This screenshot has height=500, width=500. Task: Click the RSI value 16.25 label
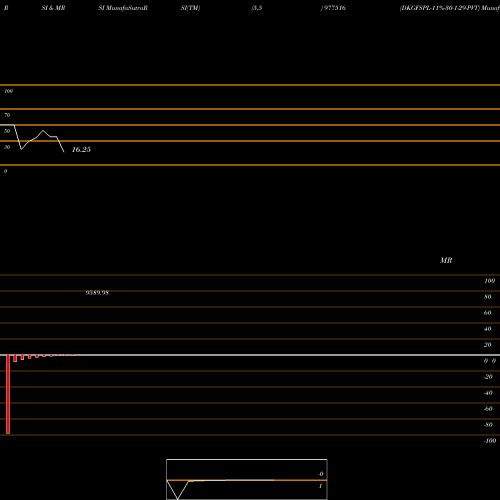coord(81,149)
